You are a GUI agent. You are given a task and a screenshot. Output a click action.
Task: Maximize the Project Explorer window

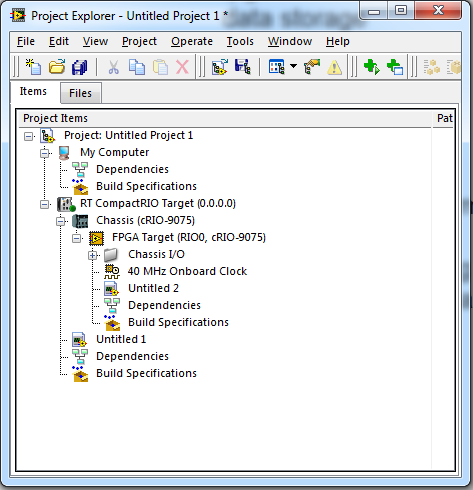pyautogui.click(x=401, y=11)
